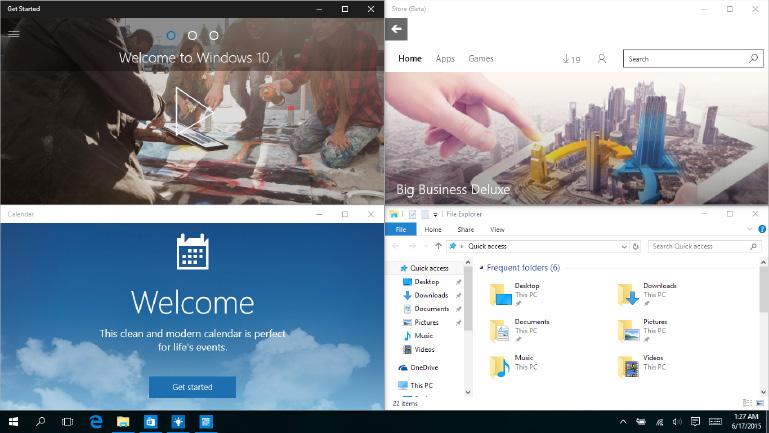Click the magnifier icon in Store search
This screenshot has width=769, height=433.
coord(753,58)
